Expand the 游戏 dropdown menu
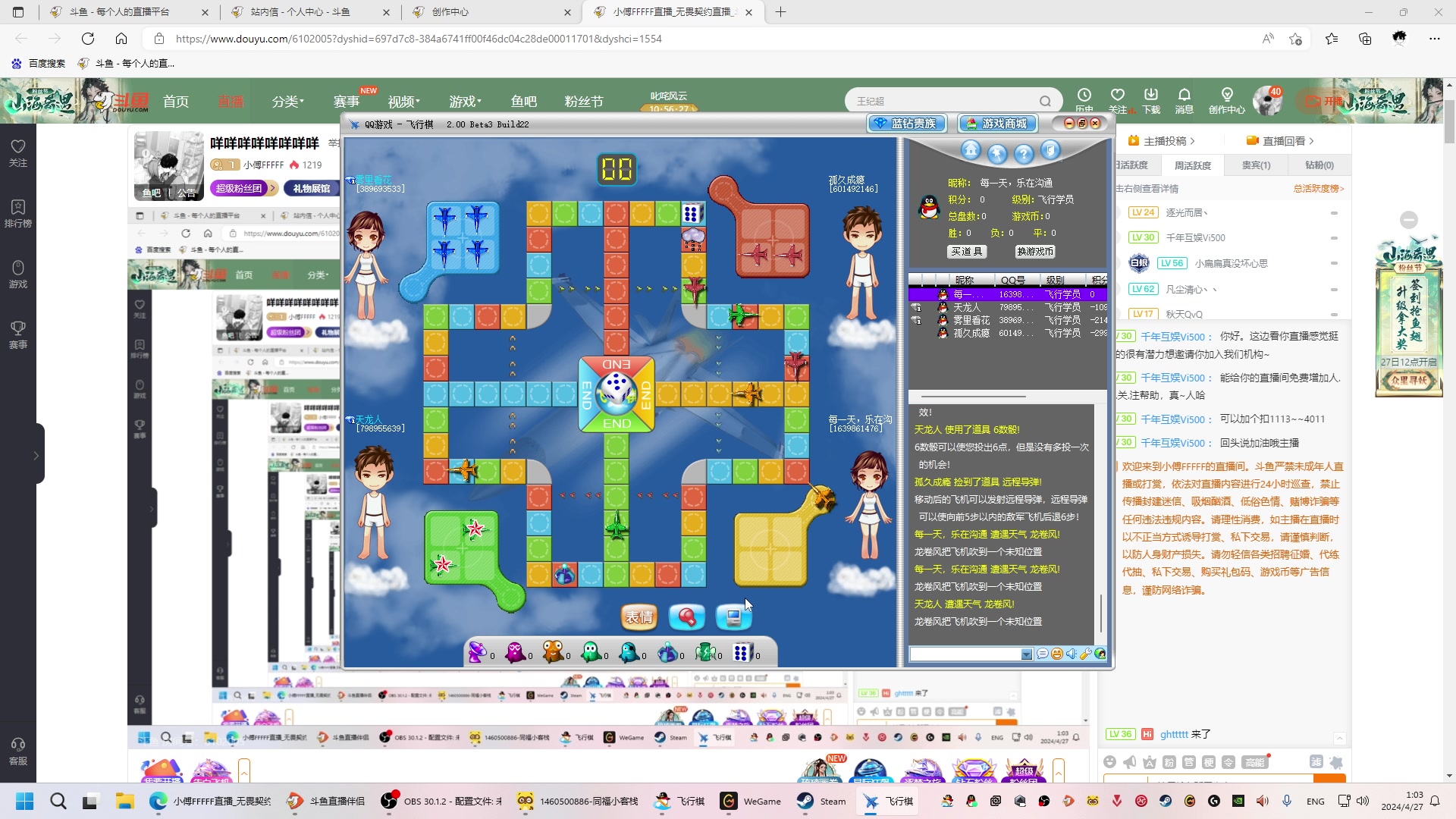This screenshot has width=1456, height=819. 465,102
